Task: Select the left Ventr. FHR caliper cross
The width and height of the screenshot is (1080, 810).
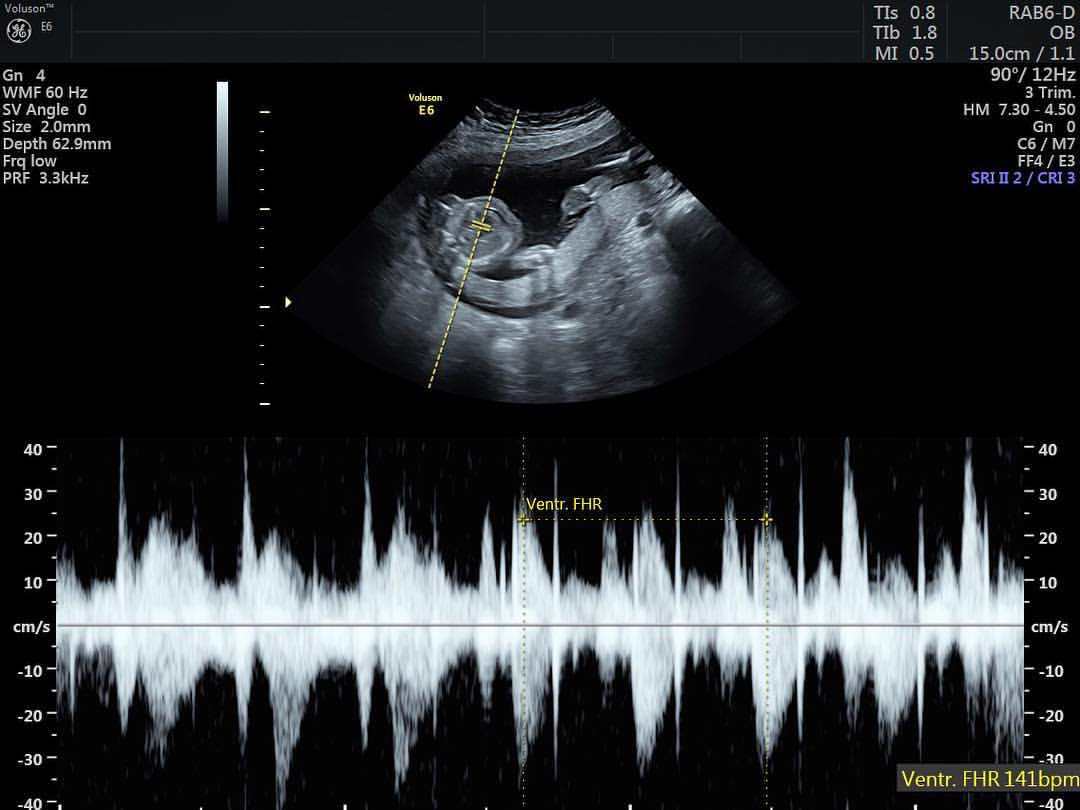Action: tap(523, 519)
